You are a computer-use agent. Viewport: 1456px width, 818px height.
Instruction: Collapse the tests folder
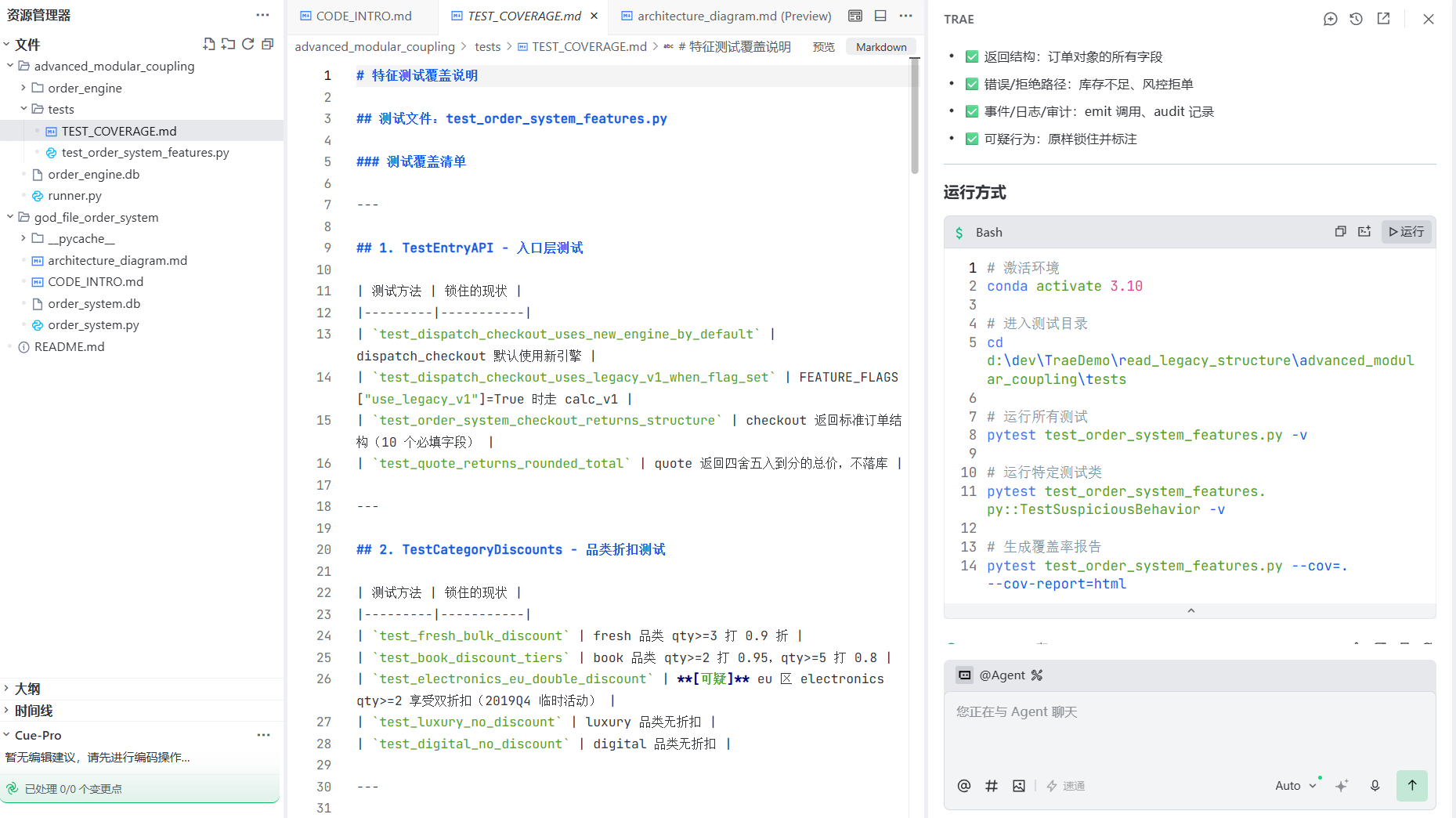tap(23, 109)
